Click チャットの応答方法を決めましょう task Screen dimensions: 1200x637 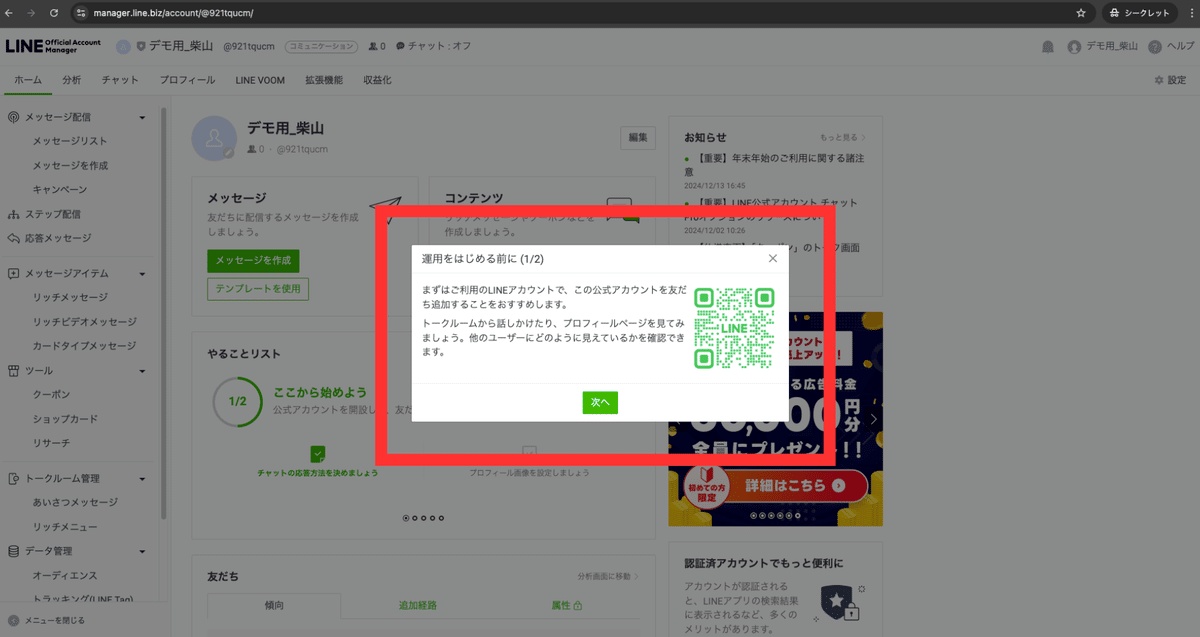[x=317, y=462]
